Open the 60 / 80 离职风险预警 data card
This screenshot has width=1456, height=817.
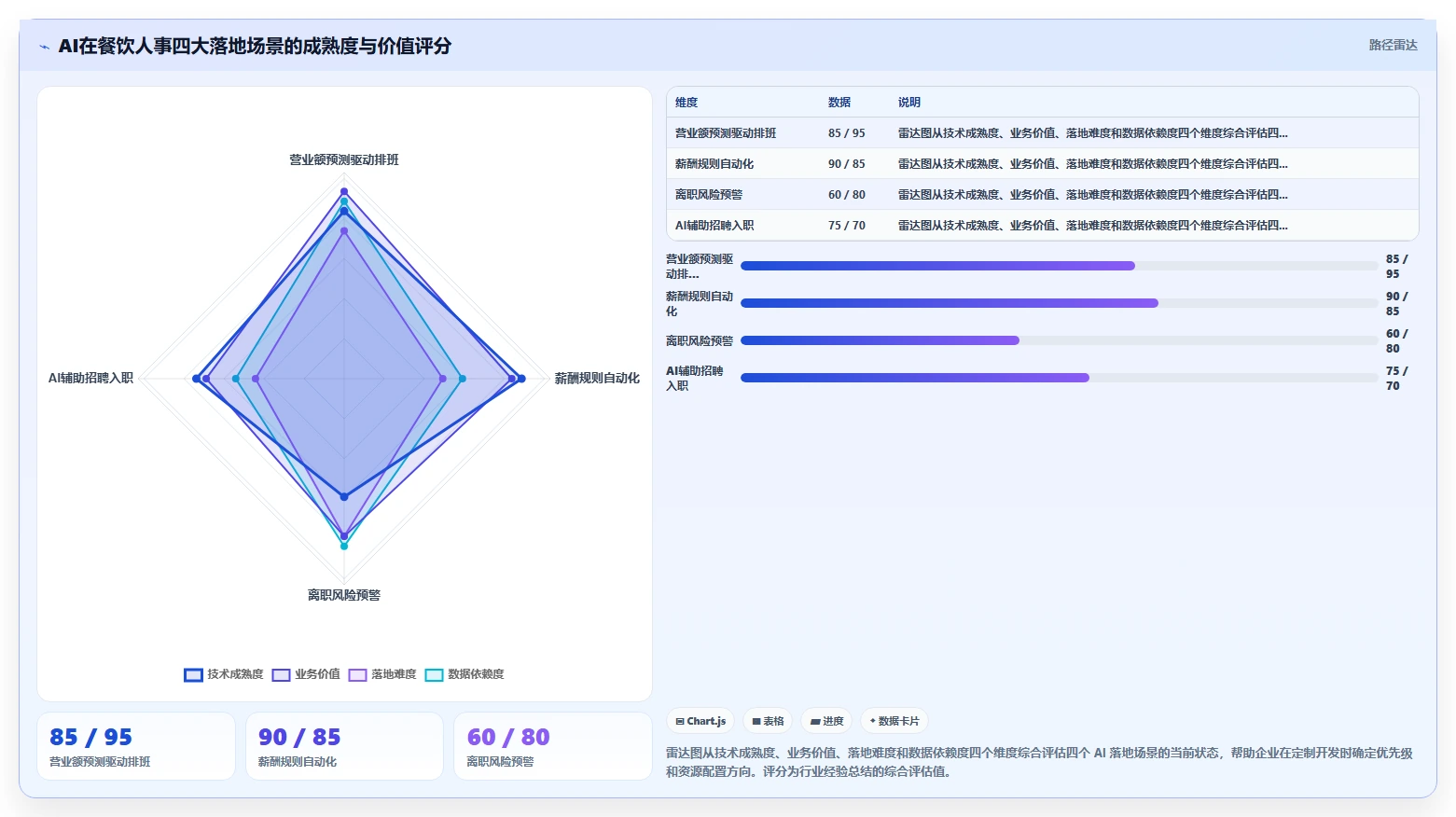[552, 746]
